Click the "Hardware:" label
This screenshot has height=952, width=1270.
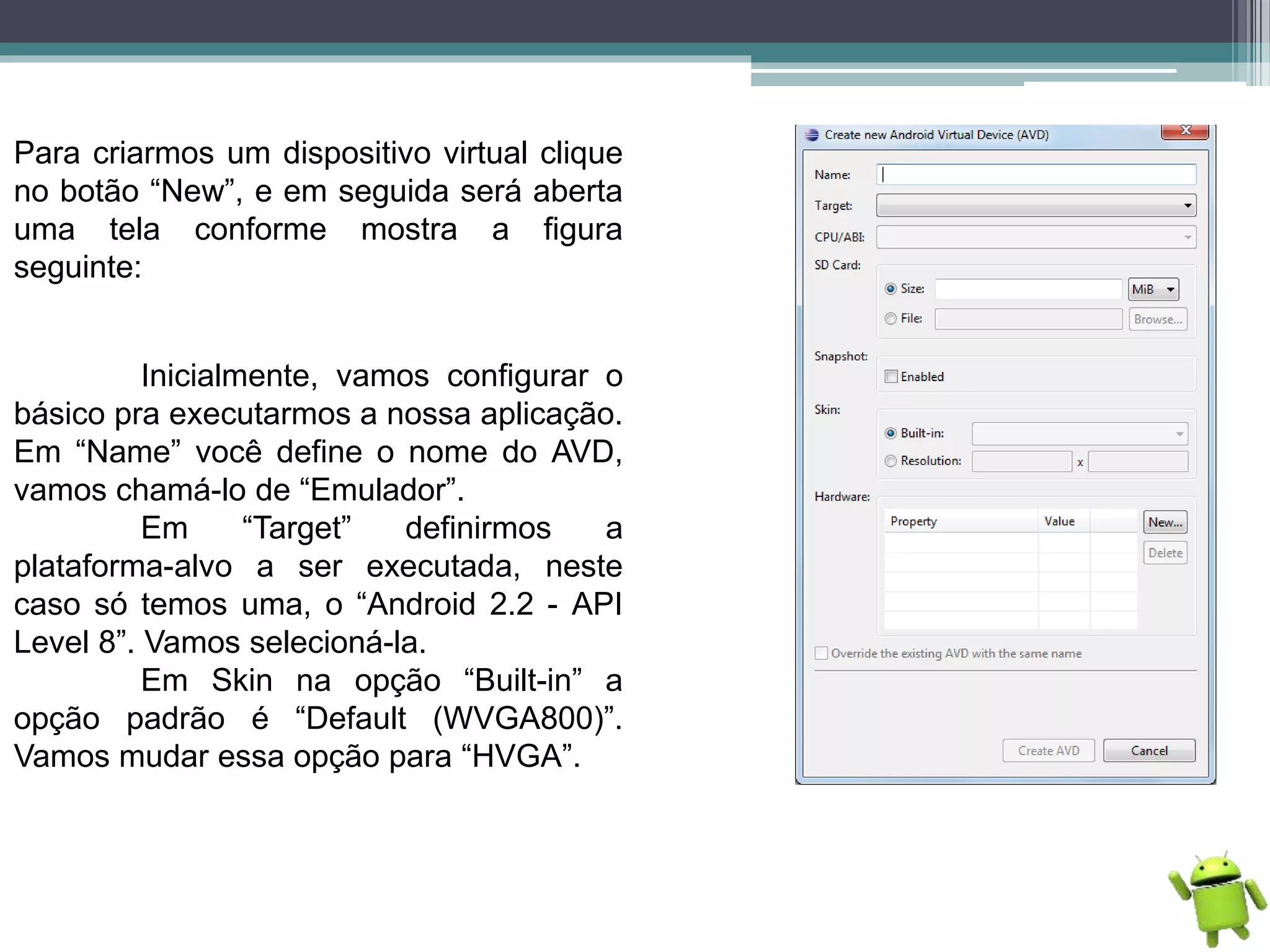tap(842, 497)
